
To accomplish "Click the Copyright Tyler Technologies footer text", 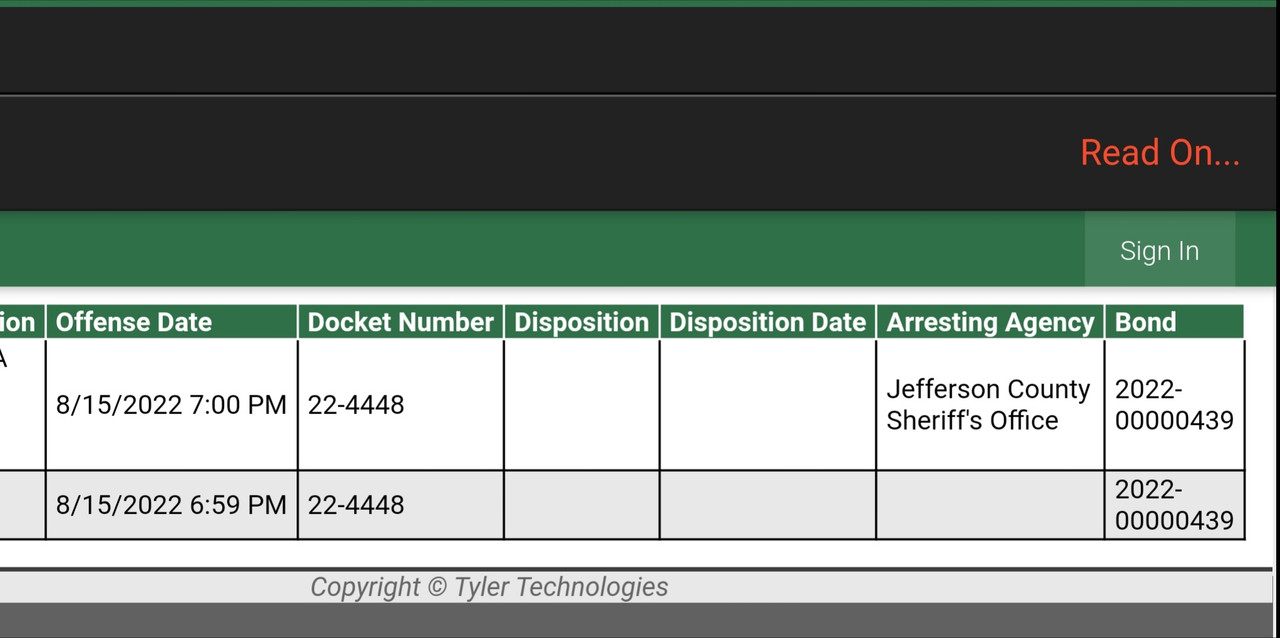I will 489,587.
